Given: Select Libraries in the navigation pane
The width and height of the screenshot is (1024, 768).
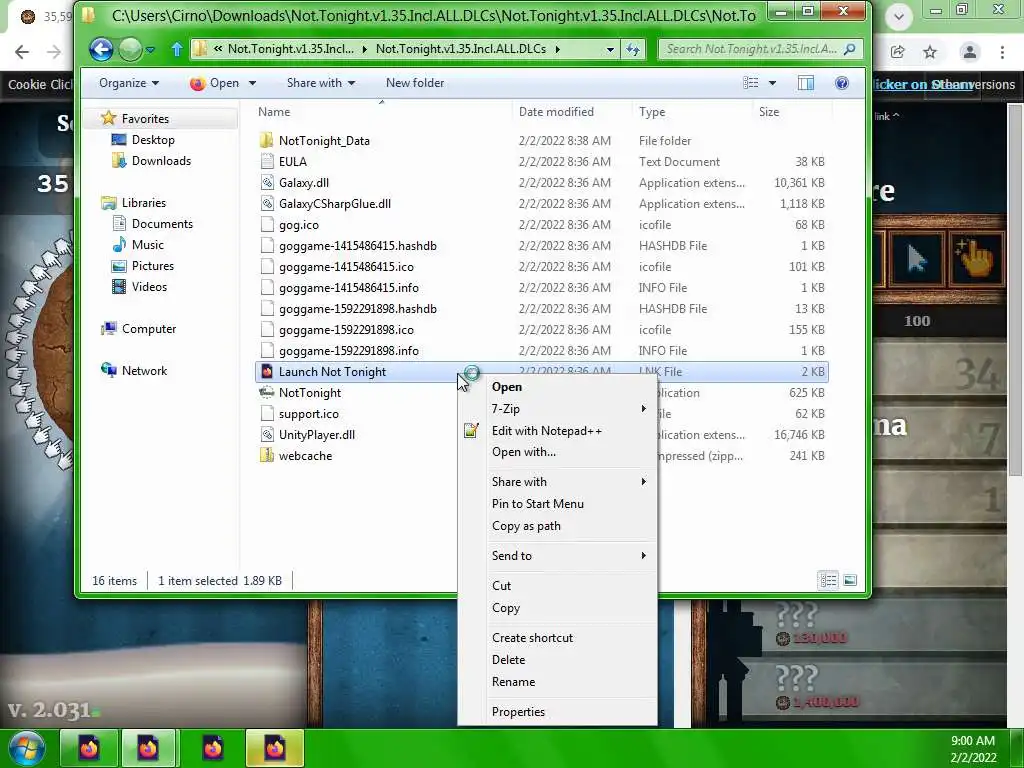Looking at the screenshot, I should [144, 202].
